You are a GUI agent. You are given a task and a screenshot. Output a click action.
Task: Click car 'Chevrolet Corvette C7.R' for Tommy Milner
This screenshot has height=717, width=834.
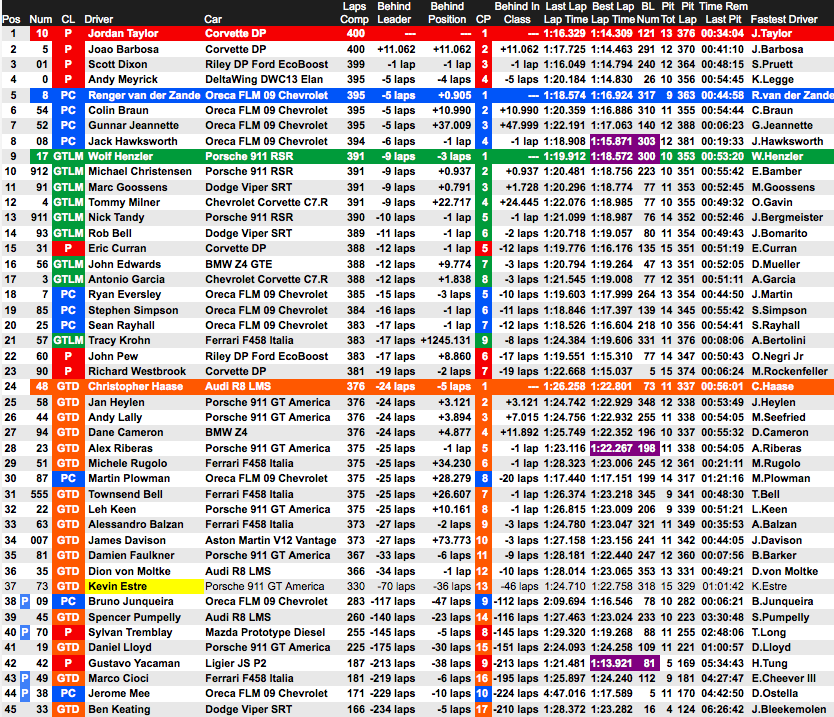click(266, 203)
